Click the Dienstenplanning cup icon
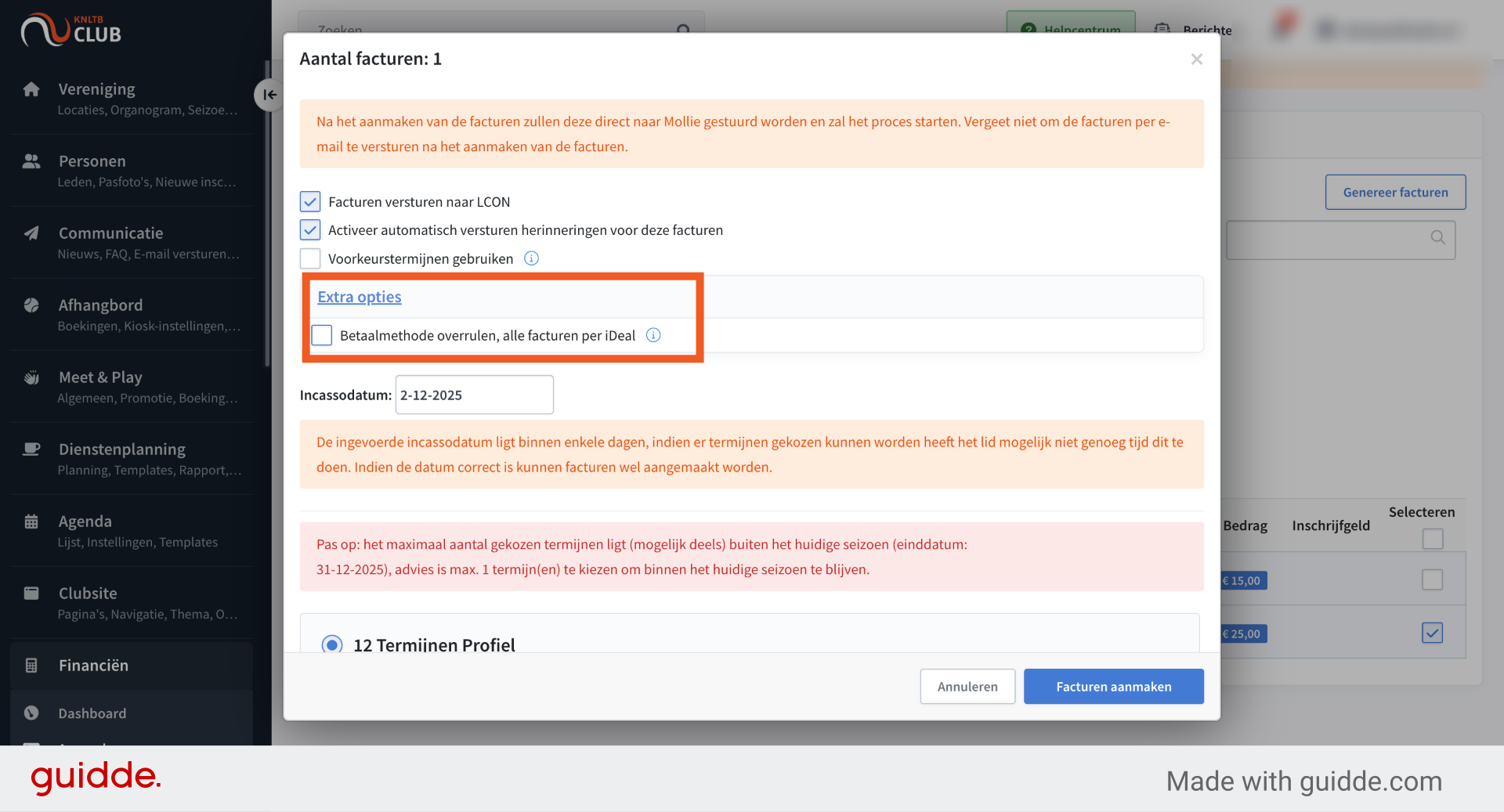 coord(31,449)
